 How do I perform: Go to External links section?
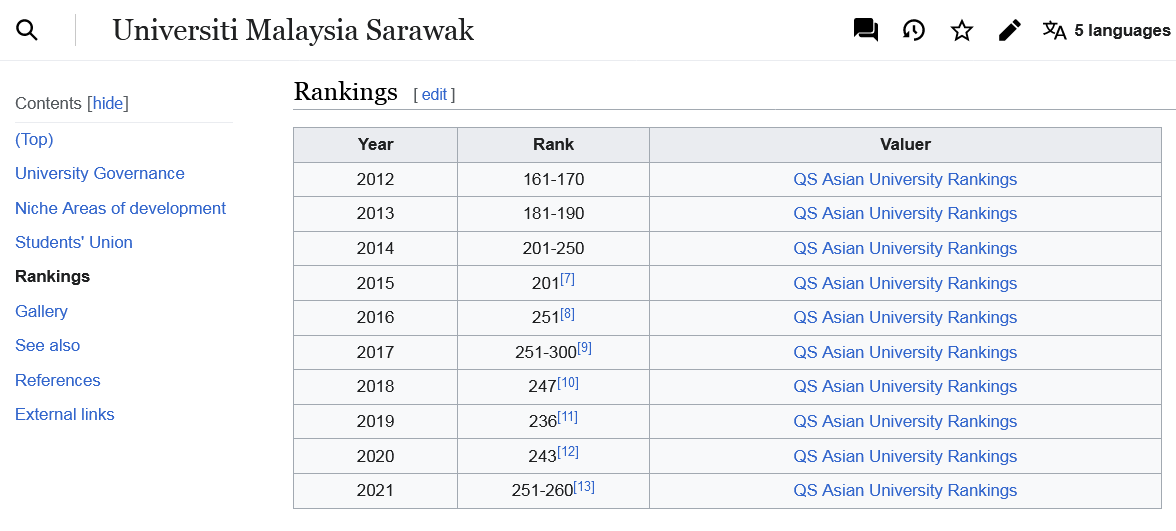64,415
